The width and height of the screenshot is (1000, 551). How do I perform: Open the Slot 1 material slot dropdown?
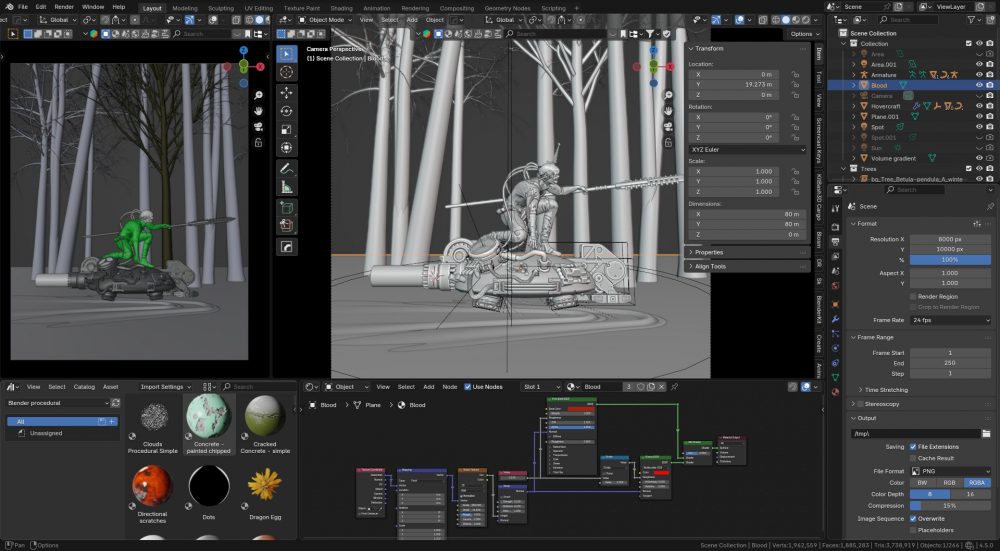[541, 386]
